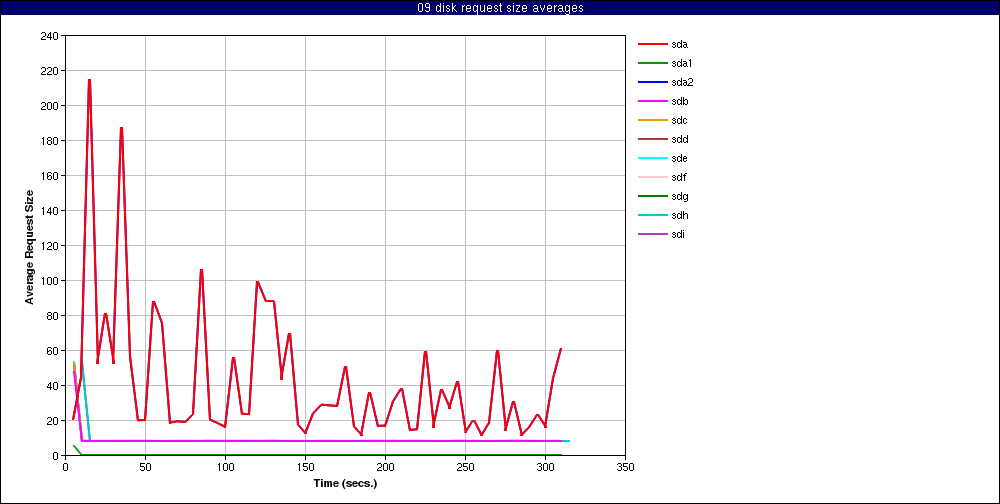Click the red sda legend color line

click(652, 44)
